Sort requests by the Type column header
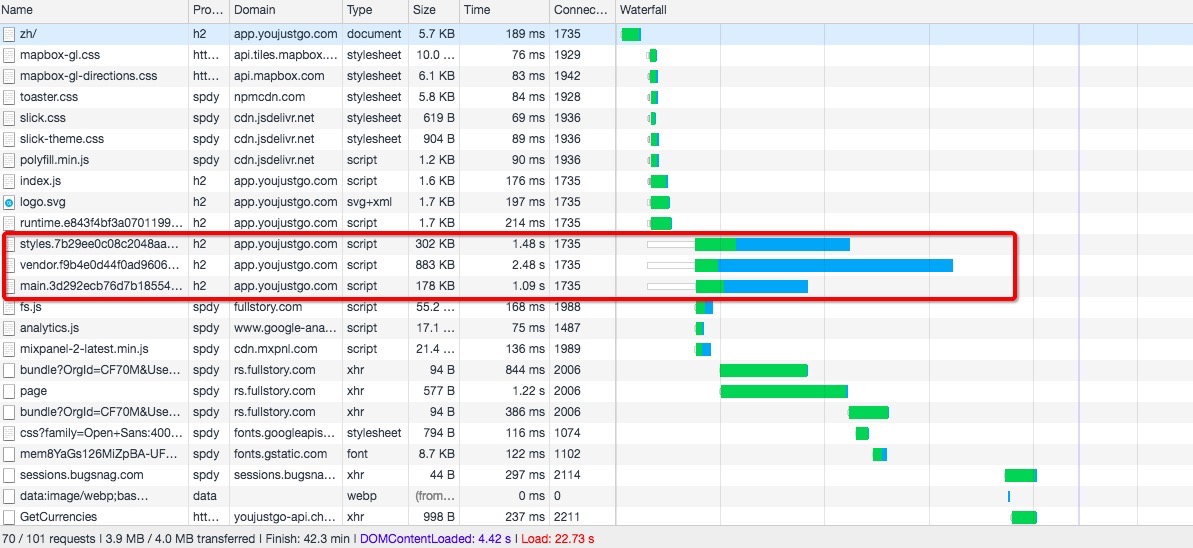The height and width of the screenshot is (548, 1193). (x=374, y=11)
